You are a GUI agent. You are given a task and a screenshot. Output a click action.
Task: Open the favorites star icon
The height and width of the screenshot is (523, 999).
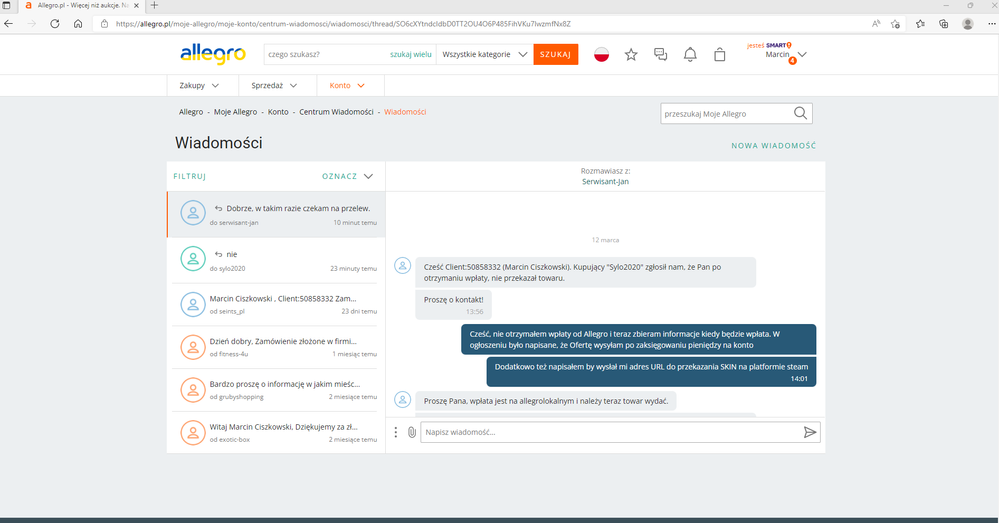631,55
